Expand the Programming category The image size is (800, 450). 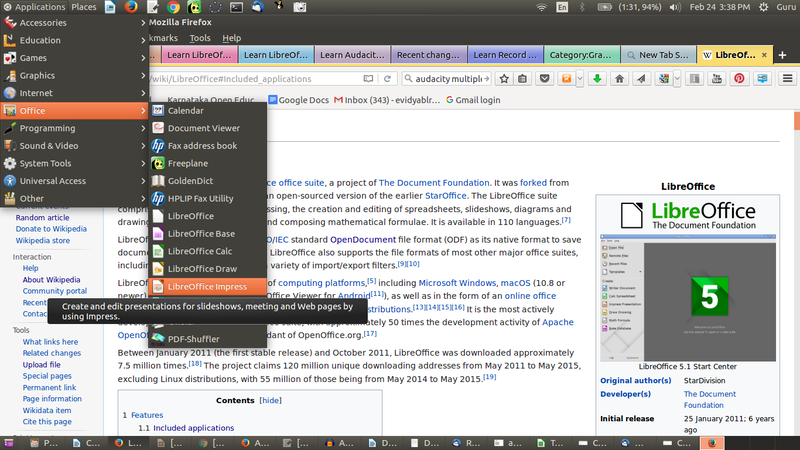point(74,128)
